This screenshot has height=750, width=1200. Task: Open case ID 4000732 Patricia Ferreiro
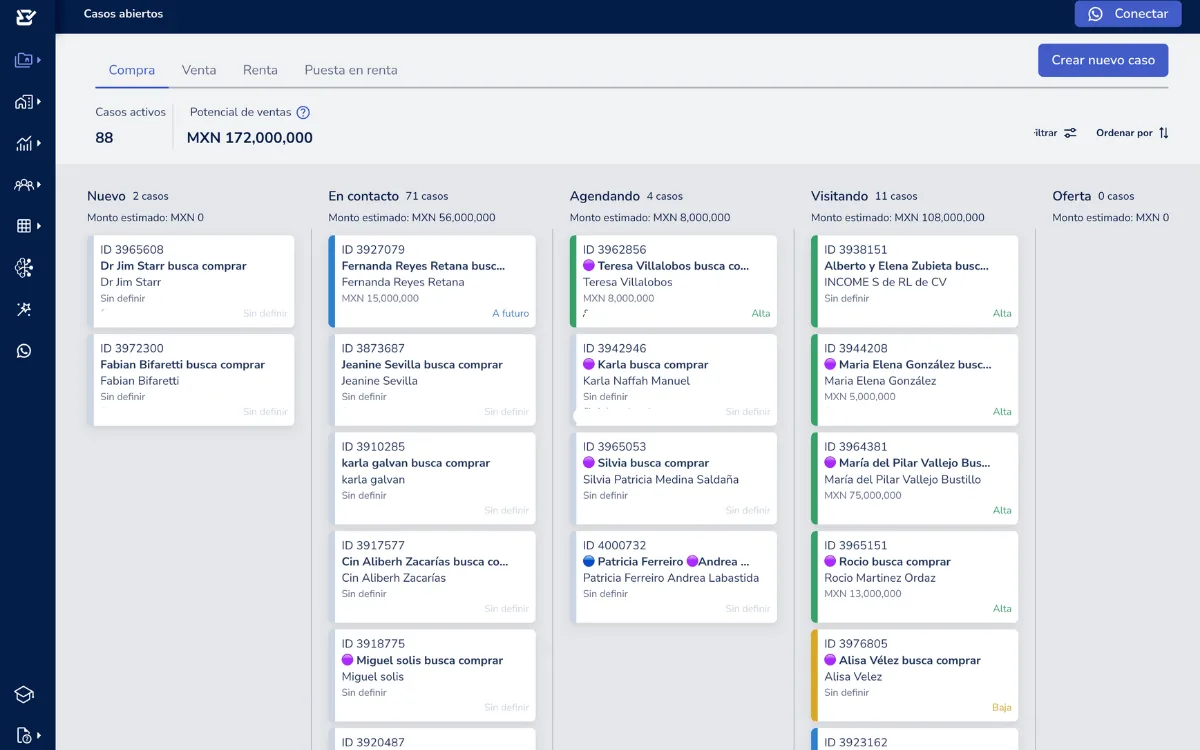point(674,577)
